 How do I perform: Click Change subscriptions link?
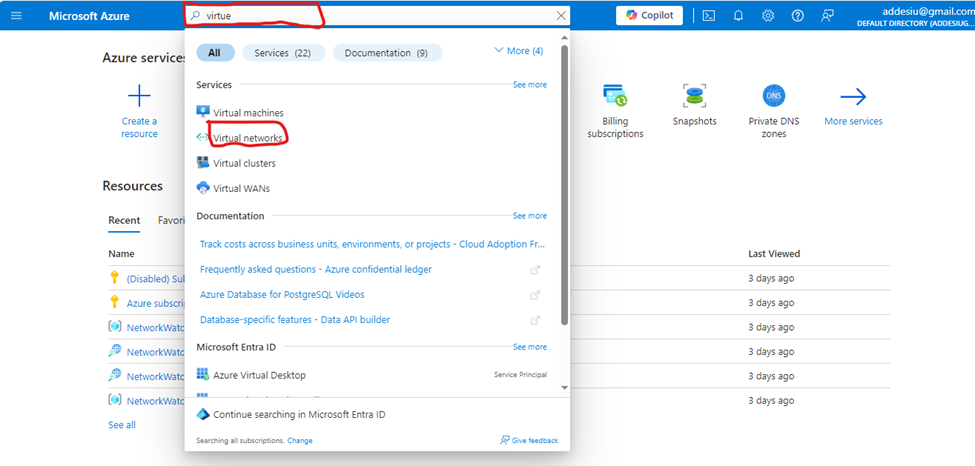point(300,440)
